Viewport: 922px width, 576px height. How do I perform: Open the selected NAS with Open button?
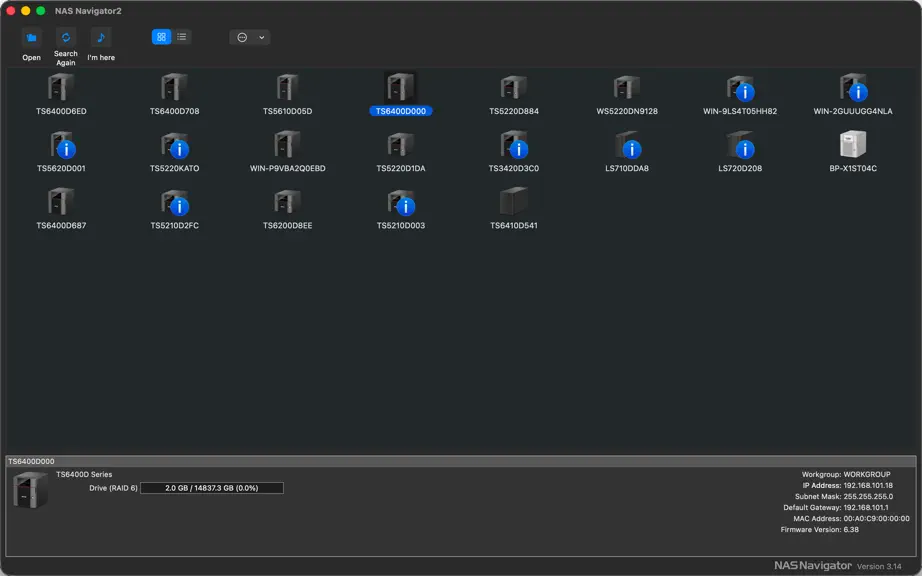[31, 38]
